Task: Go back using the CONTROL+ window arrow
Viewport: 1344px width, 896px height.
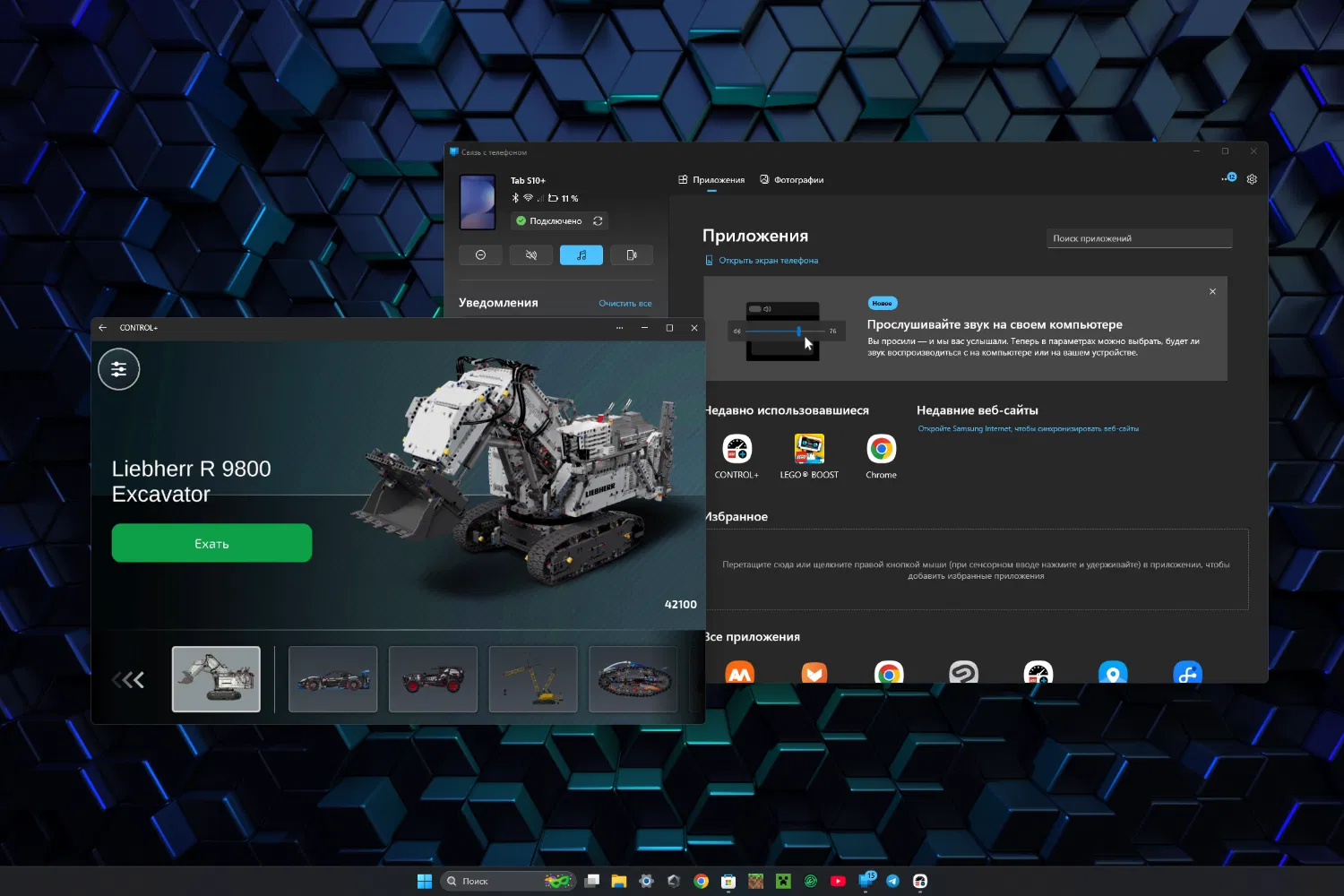Action: 103,328
